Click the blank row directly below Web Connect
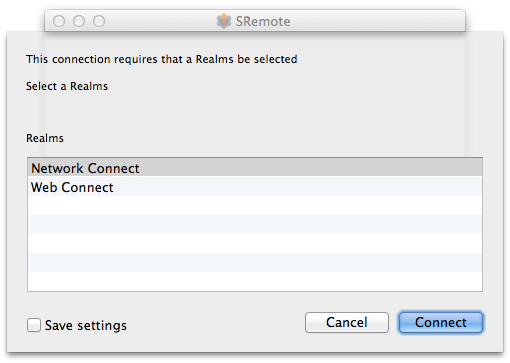The height and width of the screenshot is (363, 510). click(x=255, y=205)
